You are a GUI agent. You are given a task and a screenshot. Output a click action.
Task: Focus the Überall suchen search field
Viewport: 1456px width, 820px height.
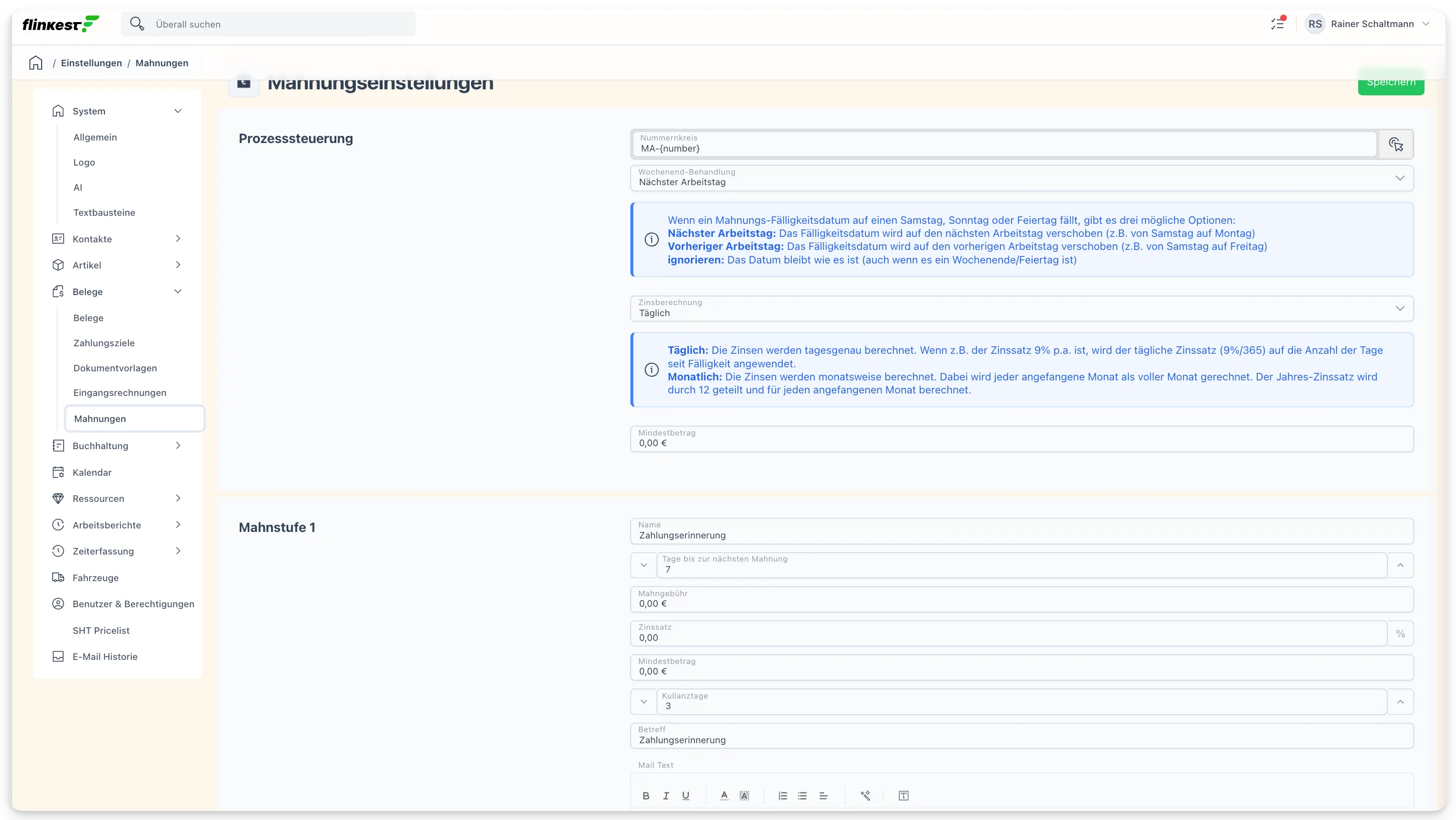pyautogui.click(x=268, y=24)
